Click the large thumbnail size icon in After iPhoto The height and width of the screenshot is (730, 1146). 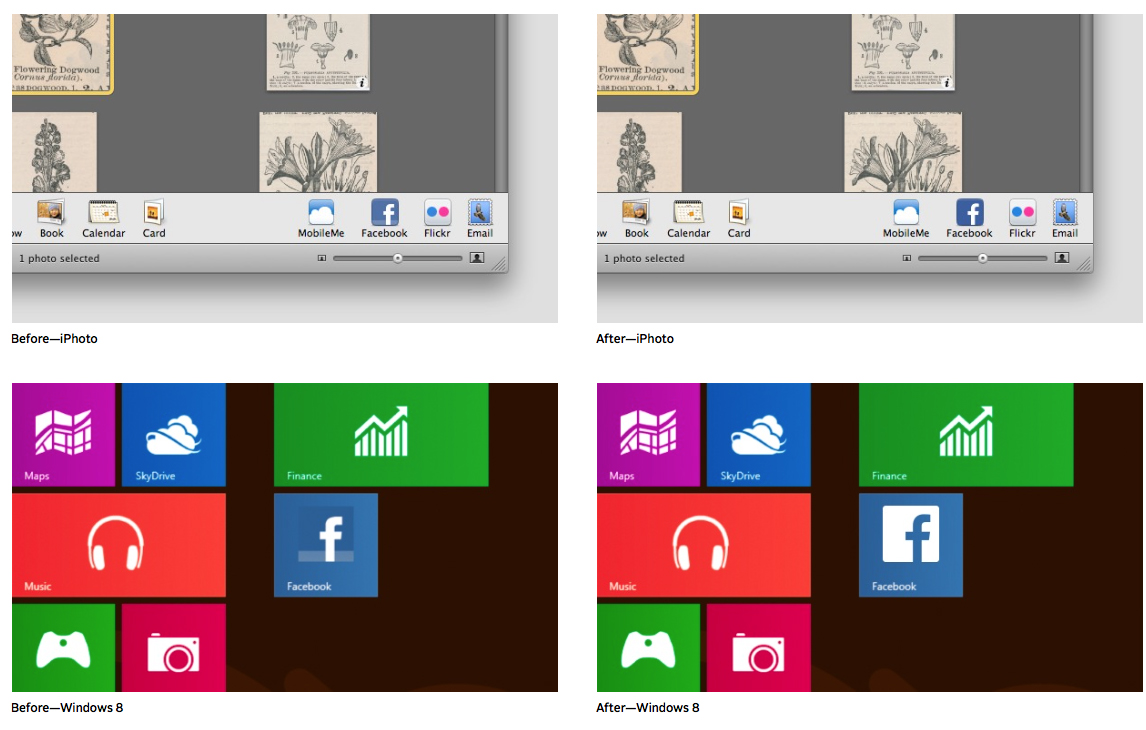1062,258
